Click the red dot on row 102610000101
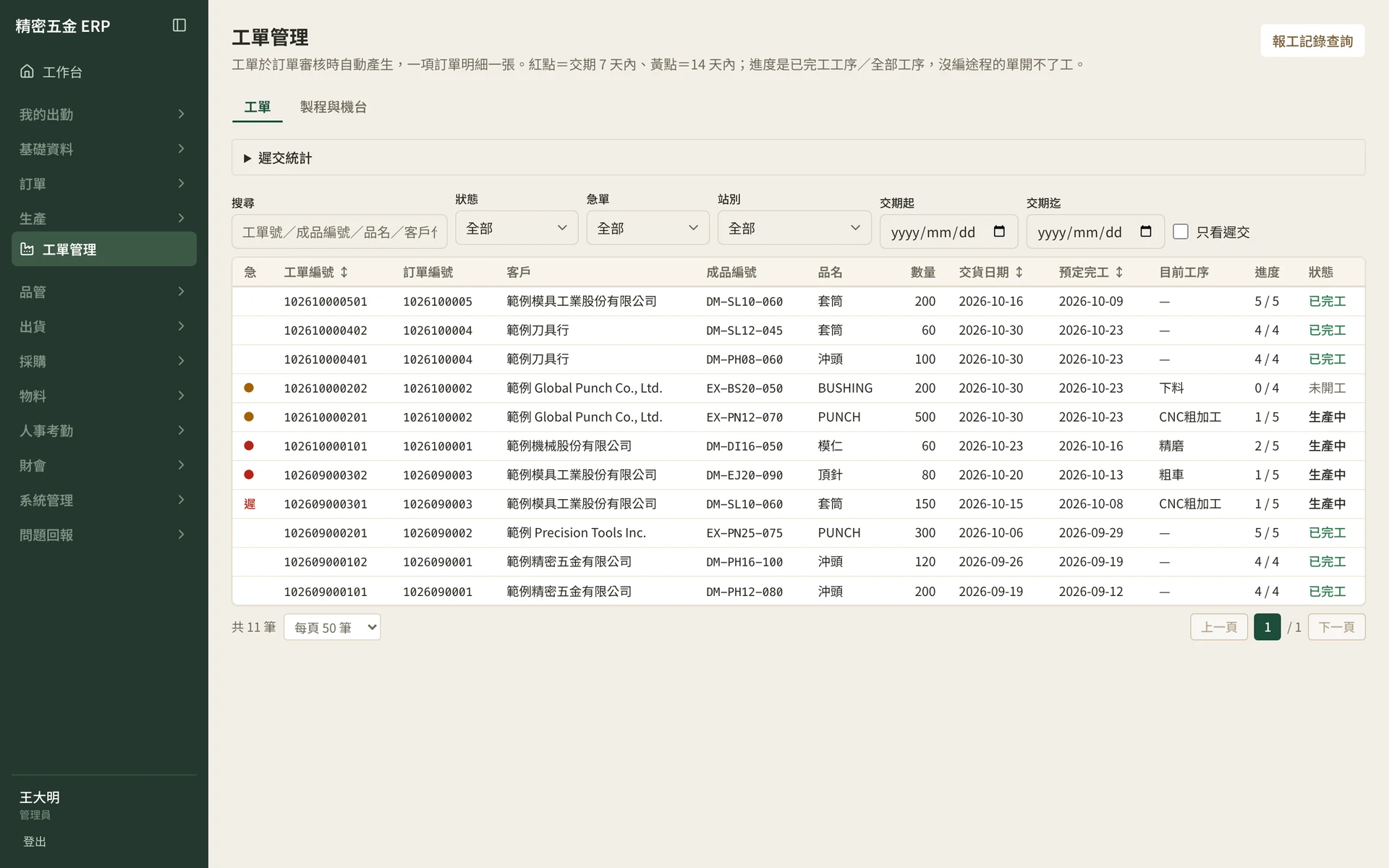 [x=249, y=446]
